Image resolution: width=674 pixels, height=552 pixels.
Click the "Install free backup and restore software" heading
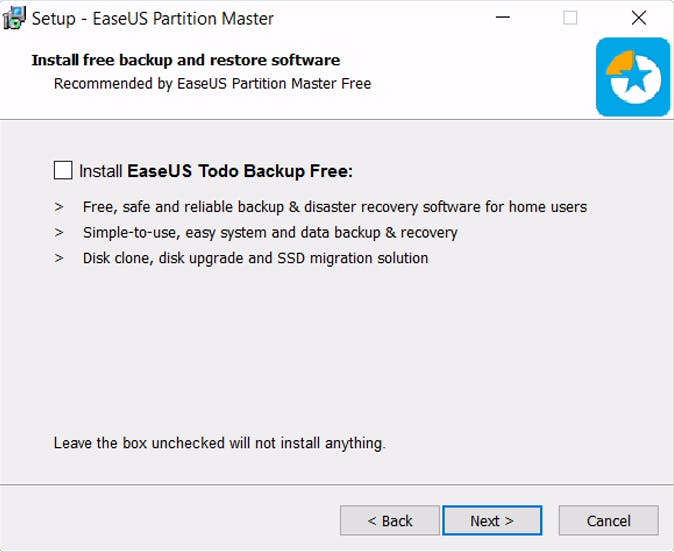pos(186,60)
